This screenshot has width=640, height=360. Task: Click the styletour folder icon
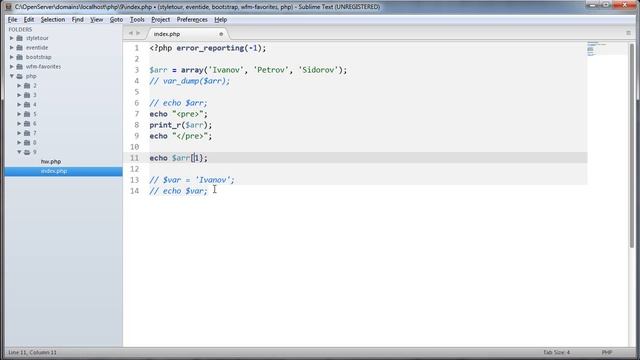click(x=20, y=38)
